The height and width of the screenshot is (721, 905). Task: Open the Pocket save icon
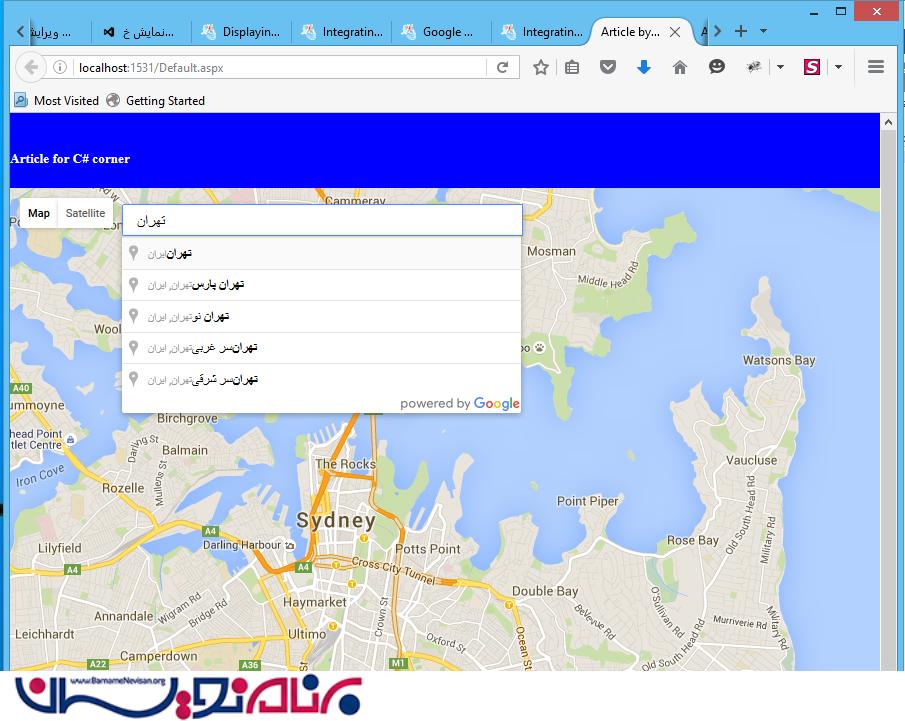(x=608, y=67)
